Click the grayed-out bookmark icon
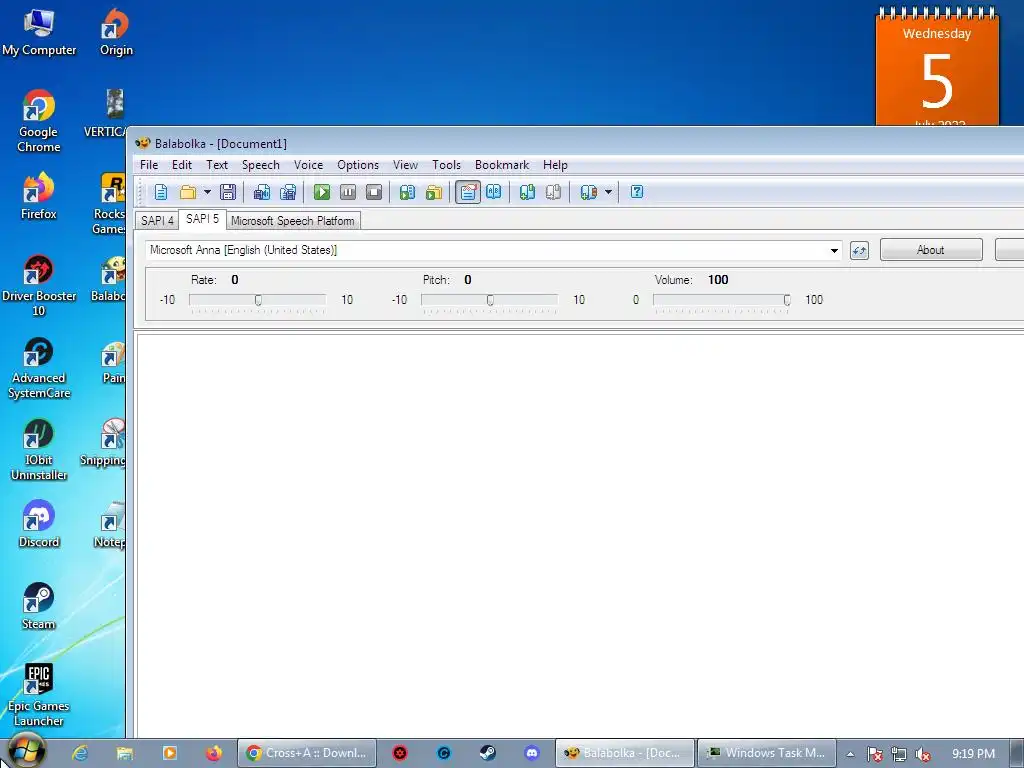1024x768 pixels. pyautogui.click(x=553, y=192)
